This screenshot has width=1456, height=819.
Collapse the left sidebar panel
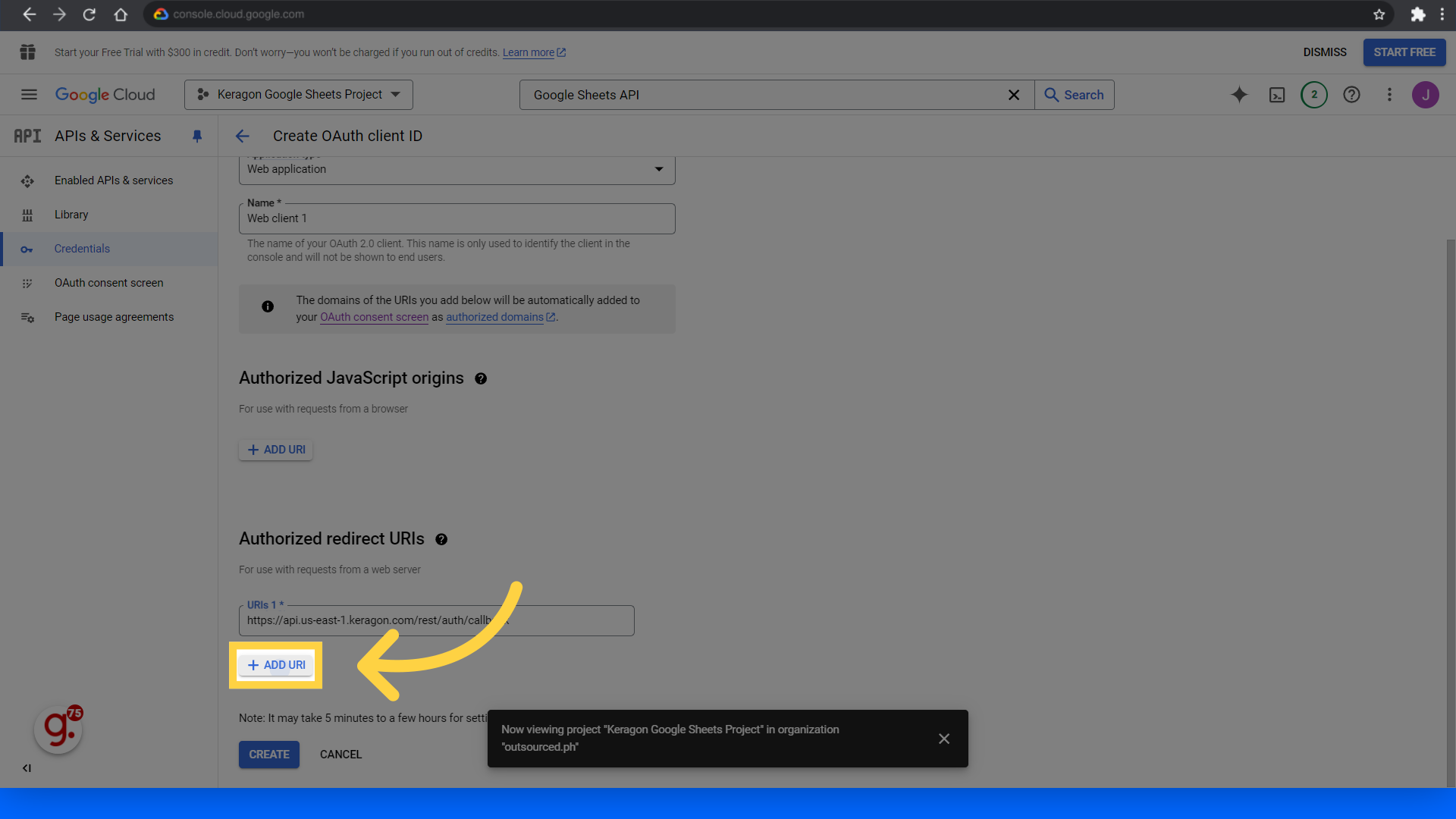[x=27, y=768]
